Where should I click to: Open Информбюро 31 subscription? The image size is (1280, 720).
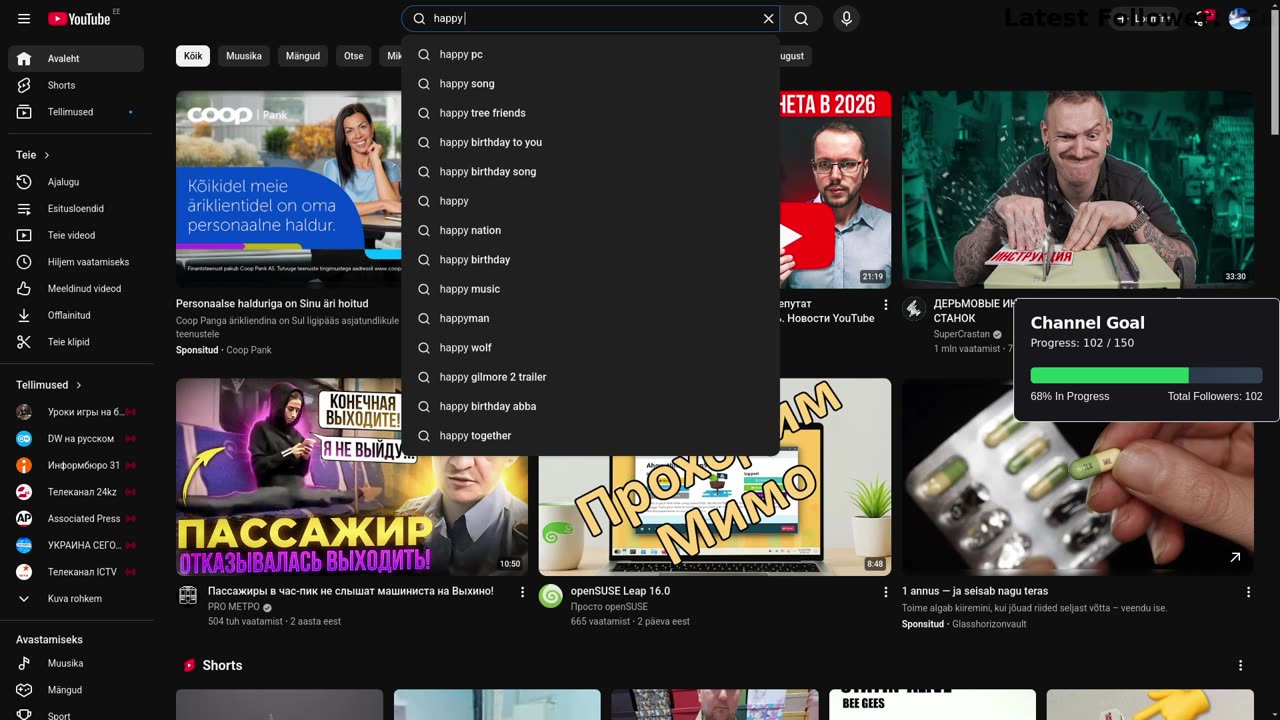[x=76, y=465]
